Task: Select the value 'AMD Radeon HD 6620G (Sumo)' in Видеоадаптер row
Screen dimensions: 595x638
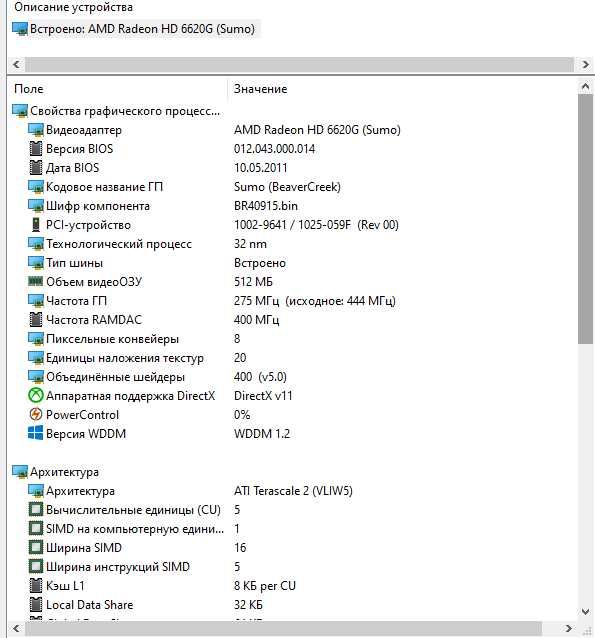Action: [317, 130]
